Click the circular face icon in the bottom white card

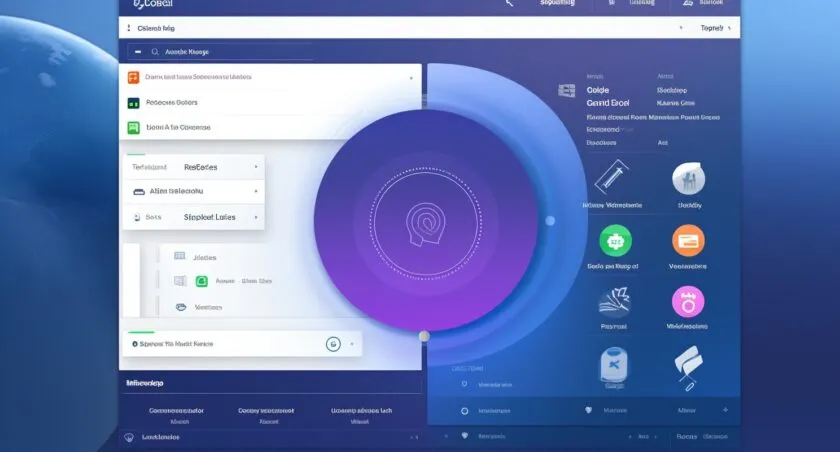coord(333,344)
